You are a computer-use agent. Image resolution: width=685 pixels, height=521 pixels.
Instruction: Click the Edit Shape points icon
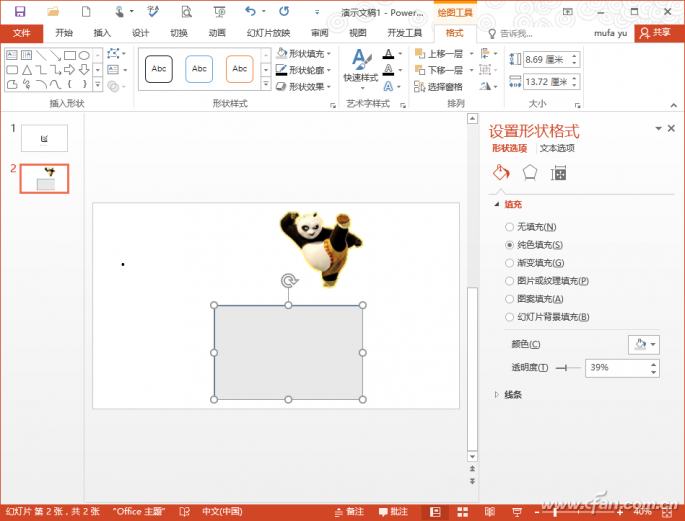click(114, 54)
